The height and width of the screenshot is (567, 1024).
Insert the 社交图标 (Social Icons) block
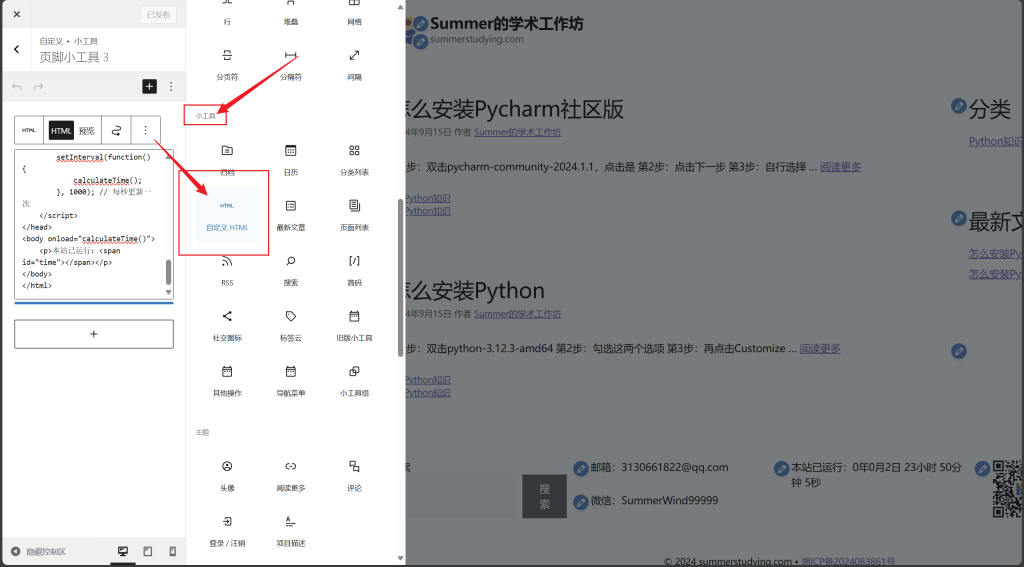tap(227, 325)
